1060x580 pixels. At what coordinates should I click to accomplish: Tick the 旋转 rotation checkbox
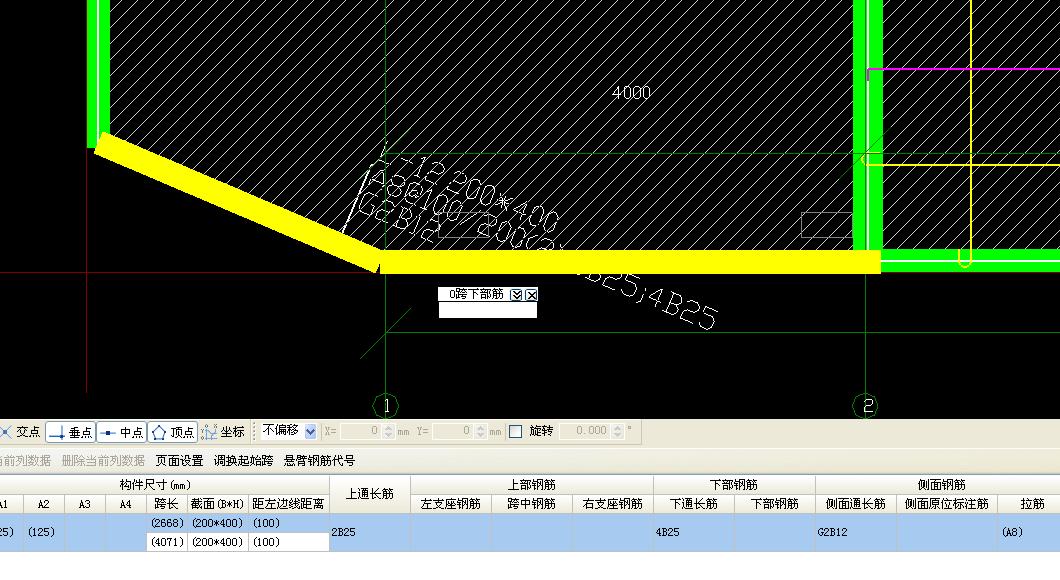[515, 431]
